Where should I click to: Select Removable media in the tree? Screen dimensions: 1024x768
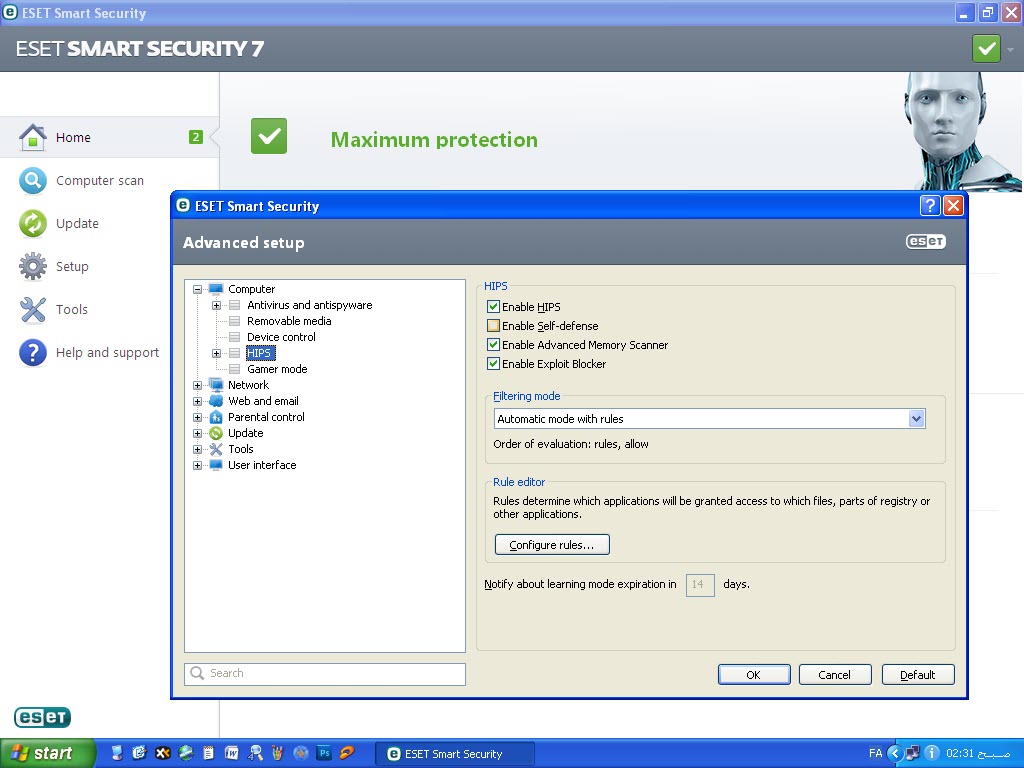289,321
